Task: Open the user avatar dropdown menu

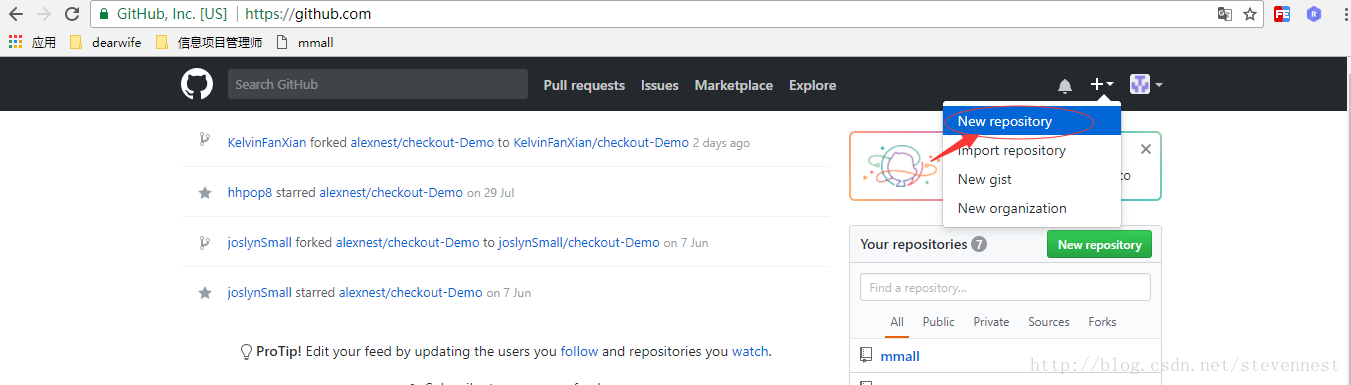Action: pos(1146,85)
